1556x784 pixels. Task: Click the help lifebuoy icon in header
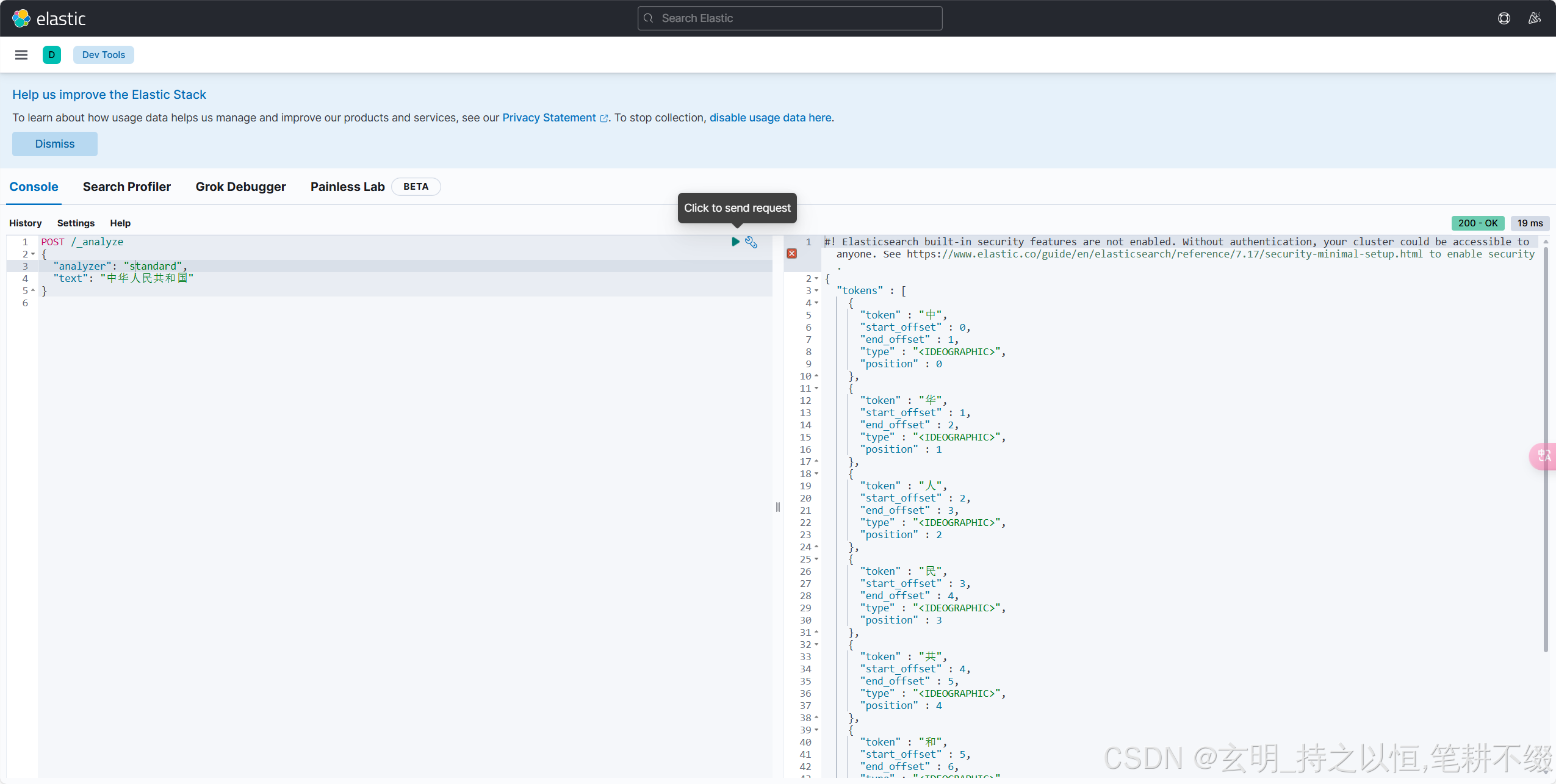pos(1504,18)
